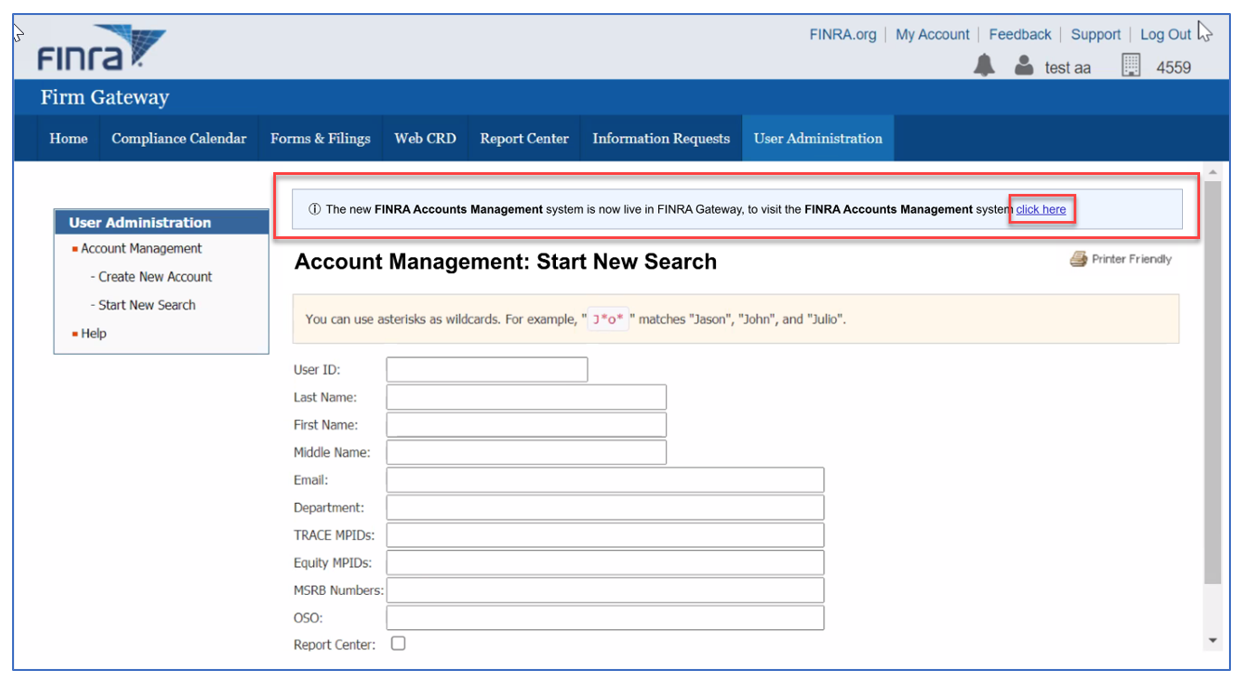Focus the Email text field
1237x679 pixels.
pos(605,480)
